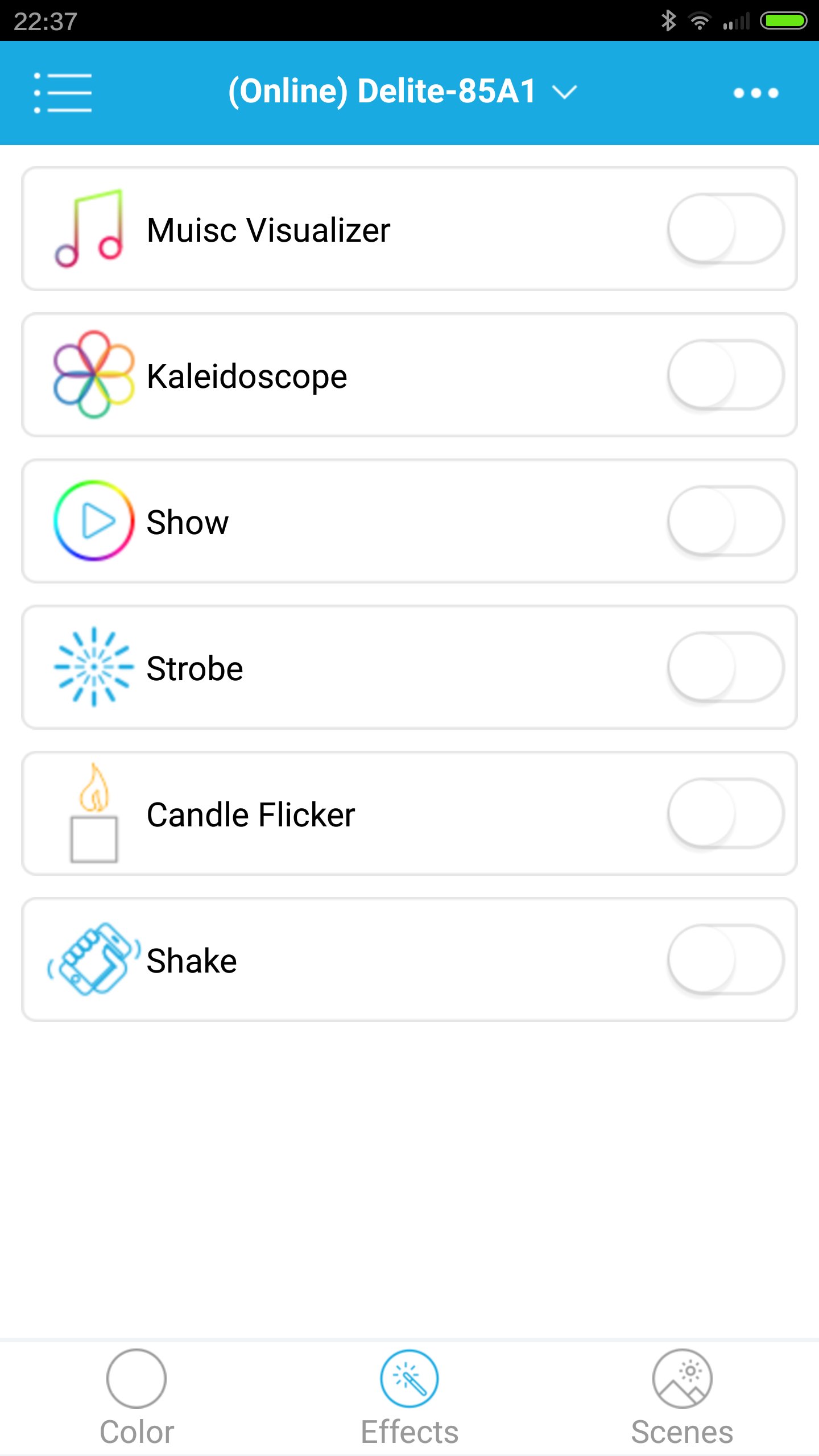Toggle the Strobe effect on
Screen dimensions: 819x1456
tap(725, 667)
